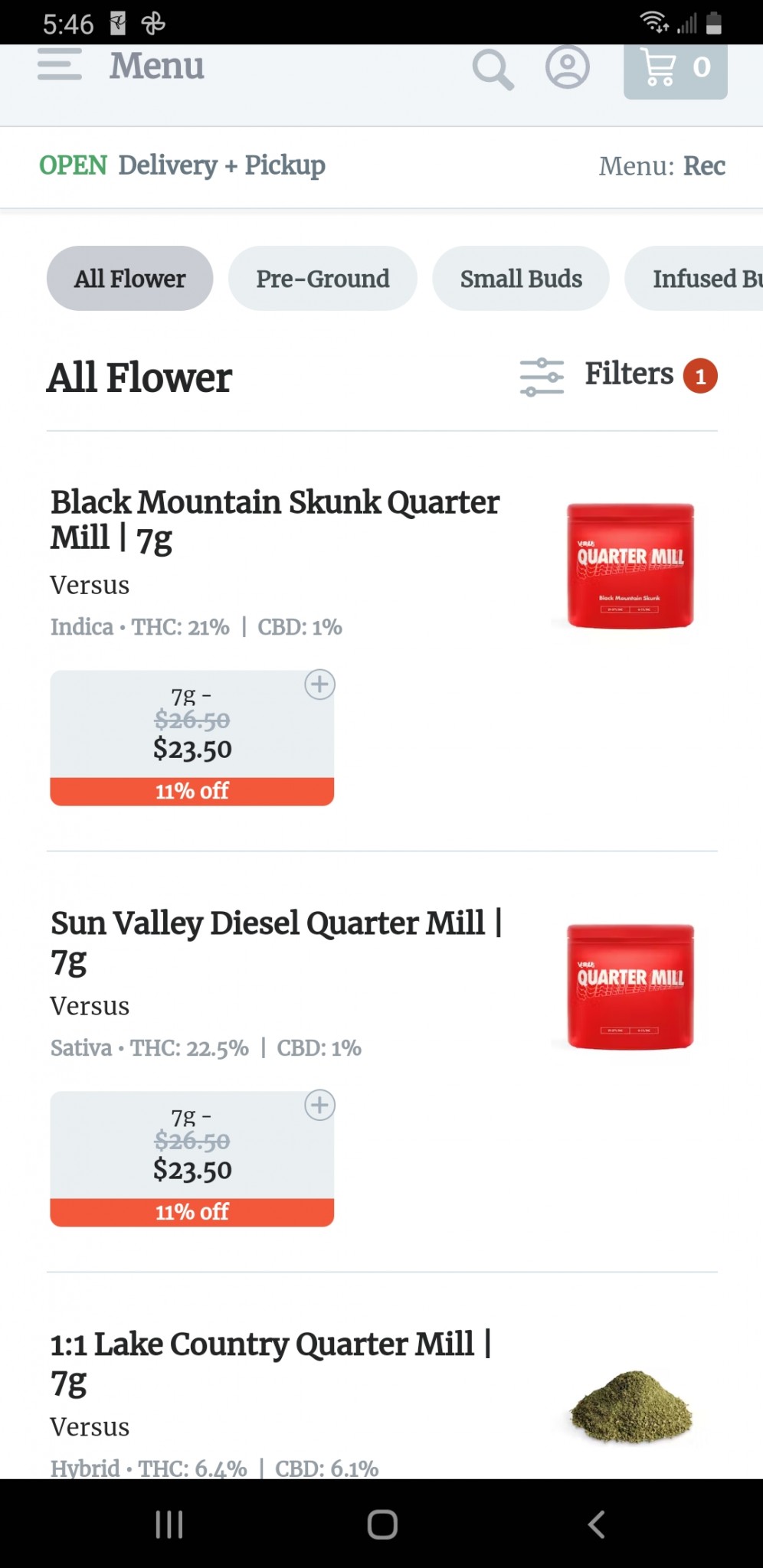763x1568 pixels.
Task: Open the hamburger menu icon
Action: 59,65
